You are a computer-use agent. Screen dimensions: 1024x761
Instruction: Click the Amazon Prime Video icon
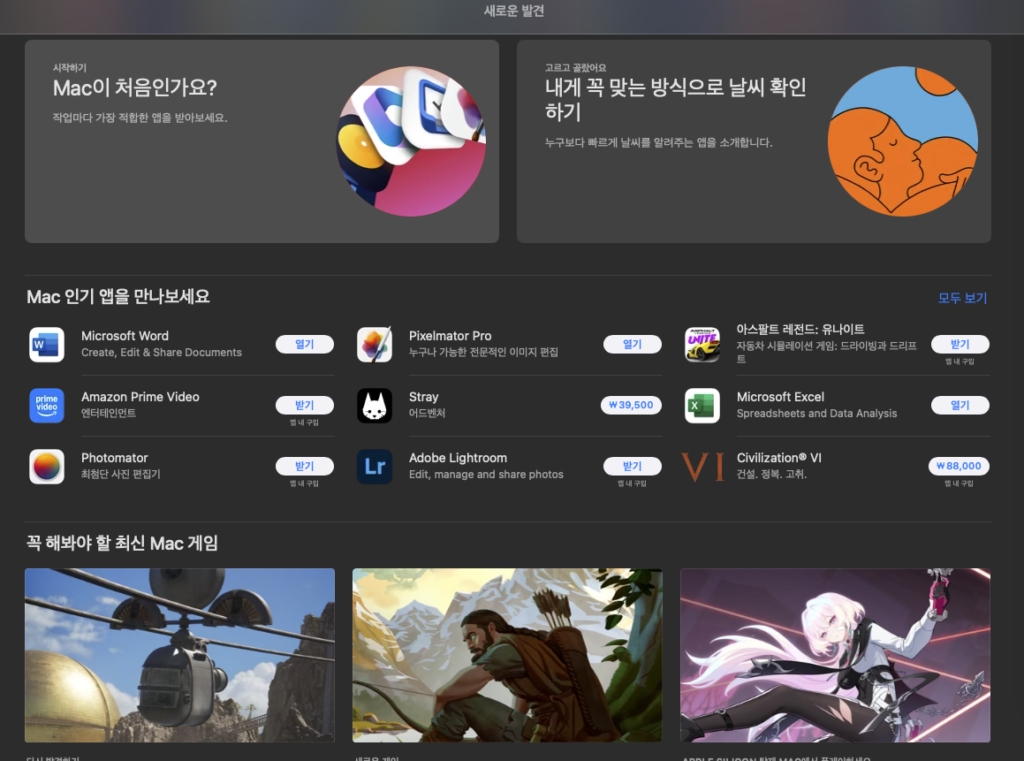pyautogui.click(x=47, y=406)
